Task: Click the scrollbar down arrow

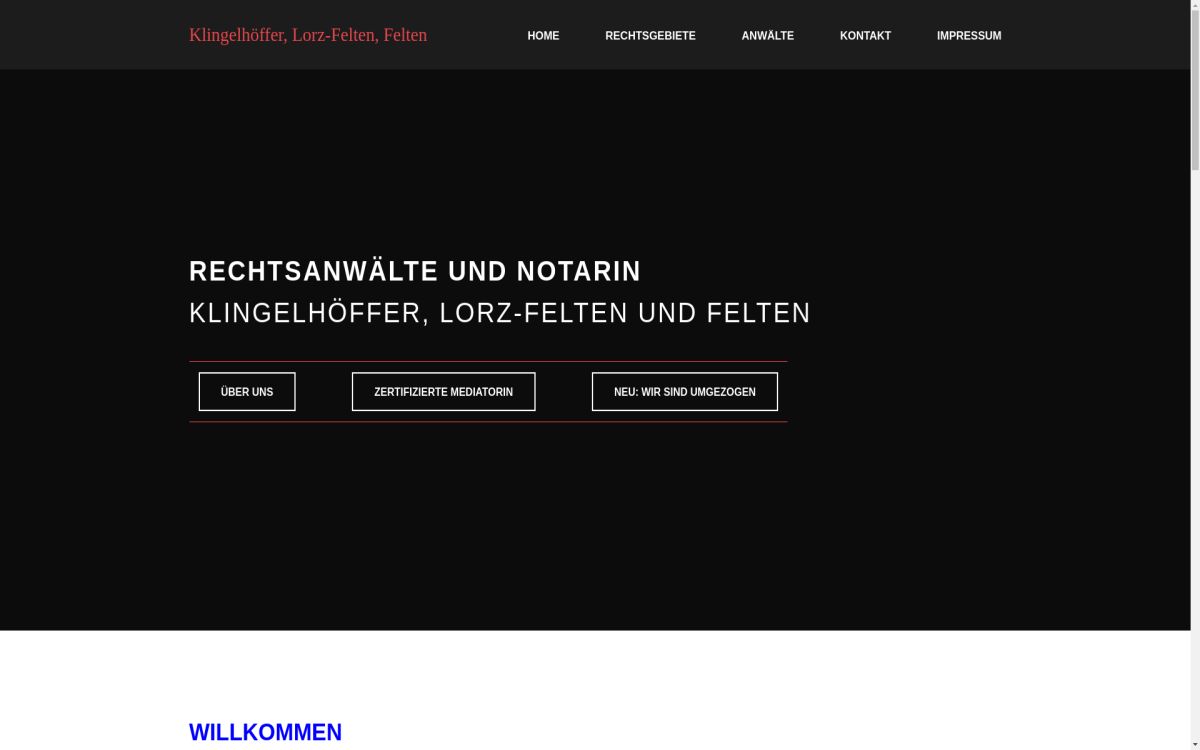Action: click(x=1194, y=744)
